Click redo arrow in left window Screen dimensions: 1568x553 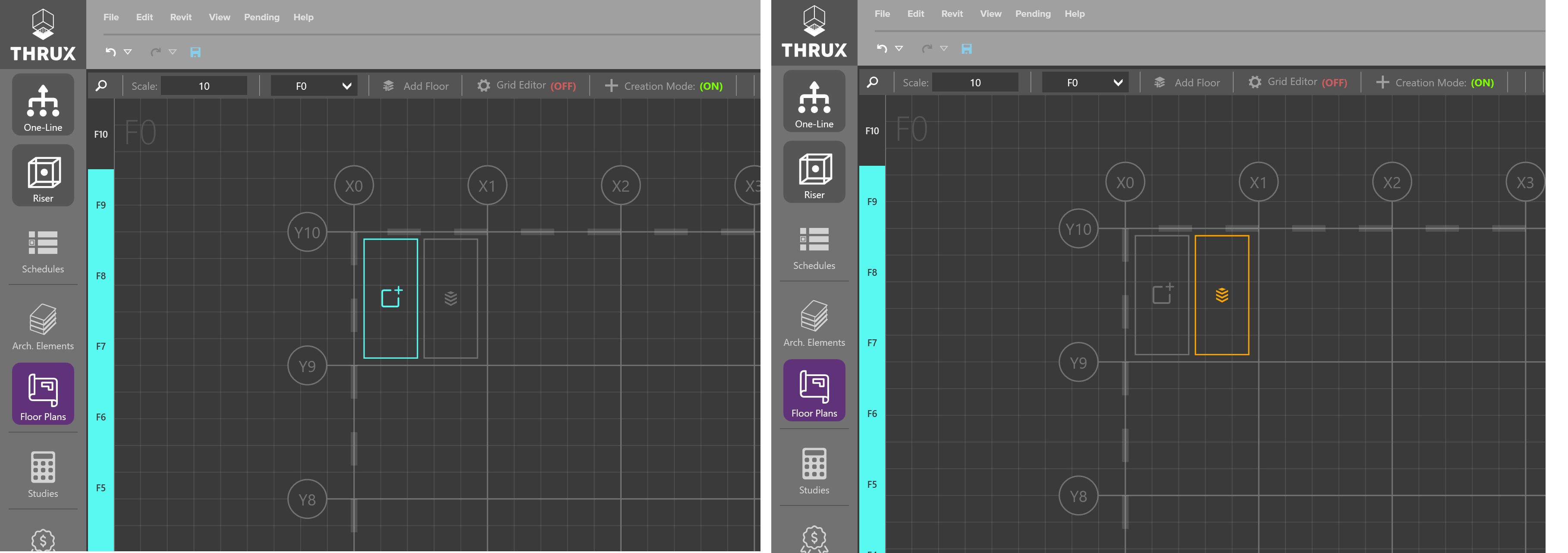point(155,52)
